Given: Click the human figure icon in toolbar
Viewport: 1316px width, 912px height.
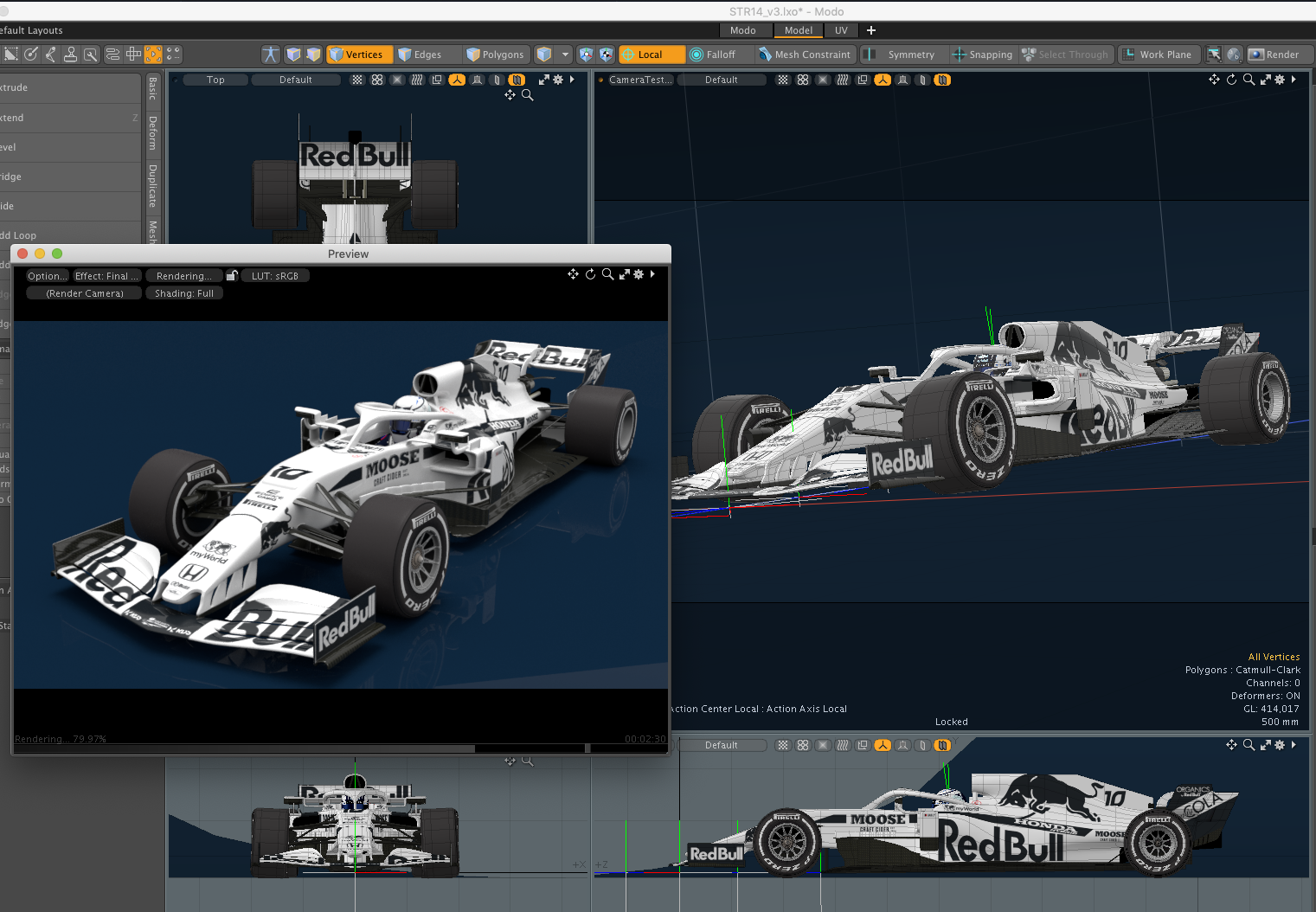Looking at the screenshot, I should click(271, 55).
